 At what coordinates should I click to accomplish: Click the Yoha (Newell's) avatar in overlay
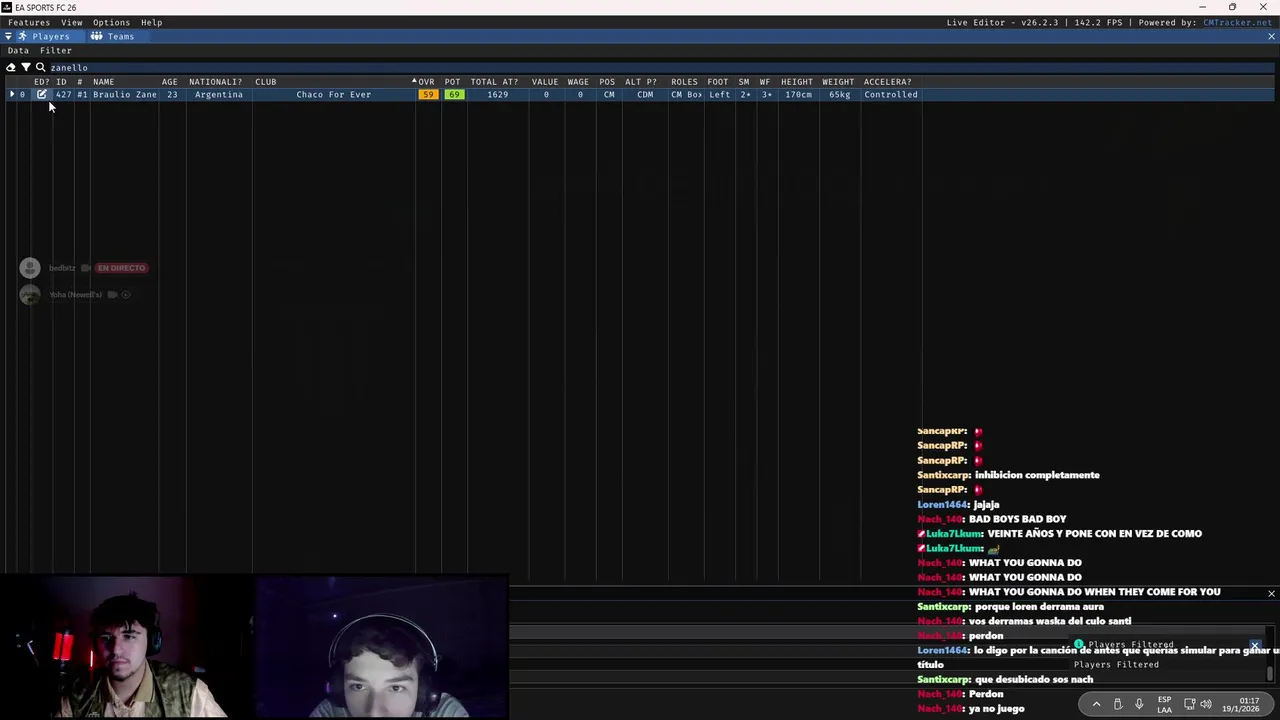tap(30, 295)
